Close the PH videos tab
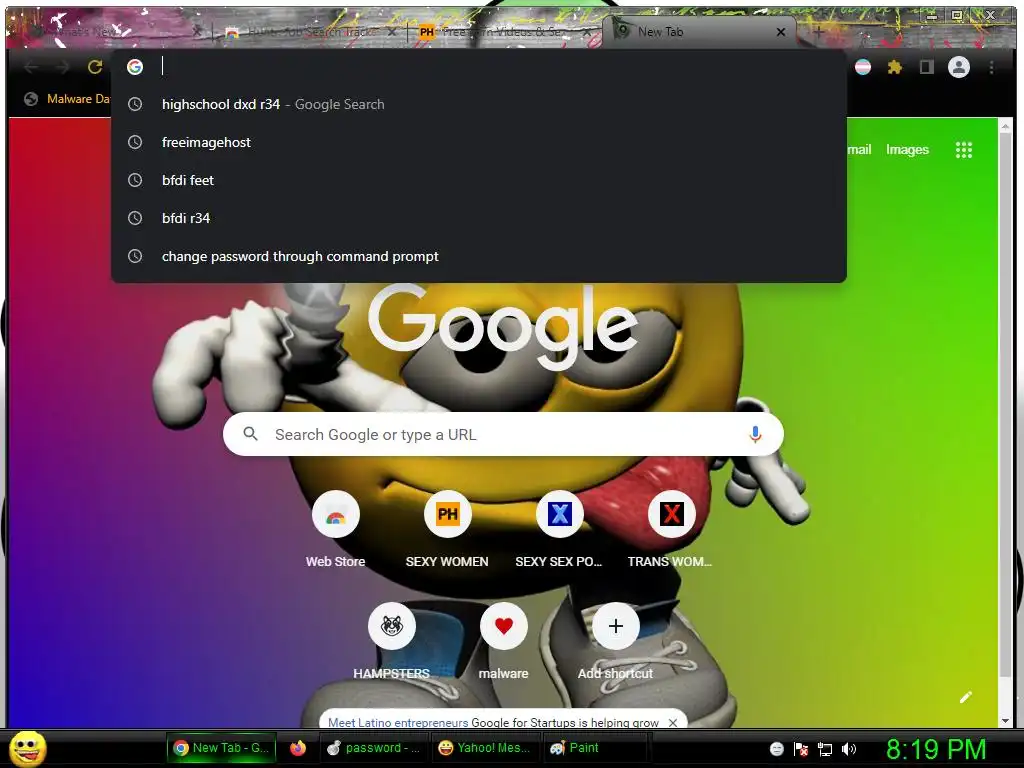This screenshot has width=1024, height=768. point(586,32)
